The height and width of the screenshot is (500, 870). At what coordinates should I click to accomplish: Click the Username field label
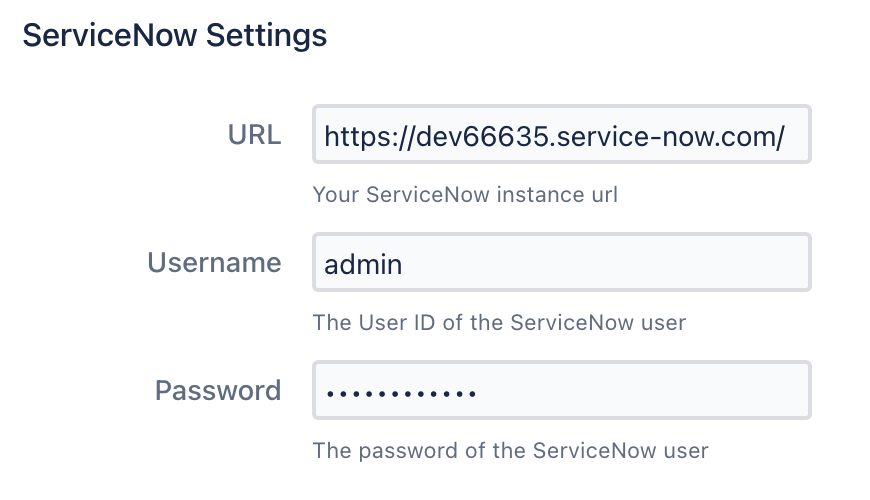214,263
